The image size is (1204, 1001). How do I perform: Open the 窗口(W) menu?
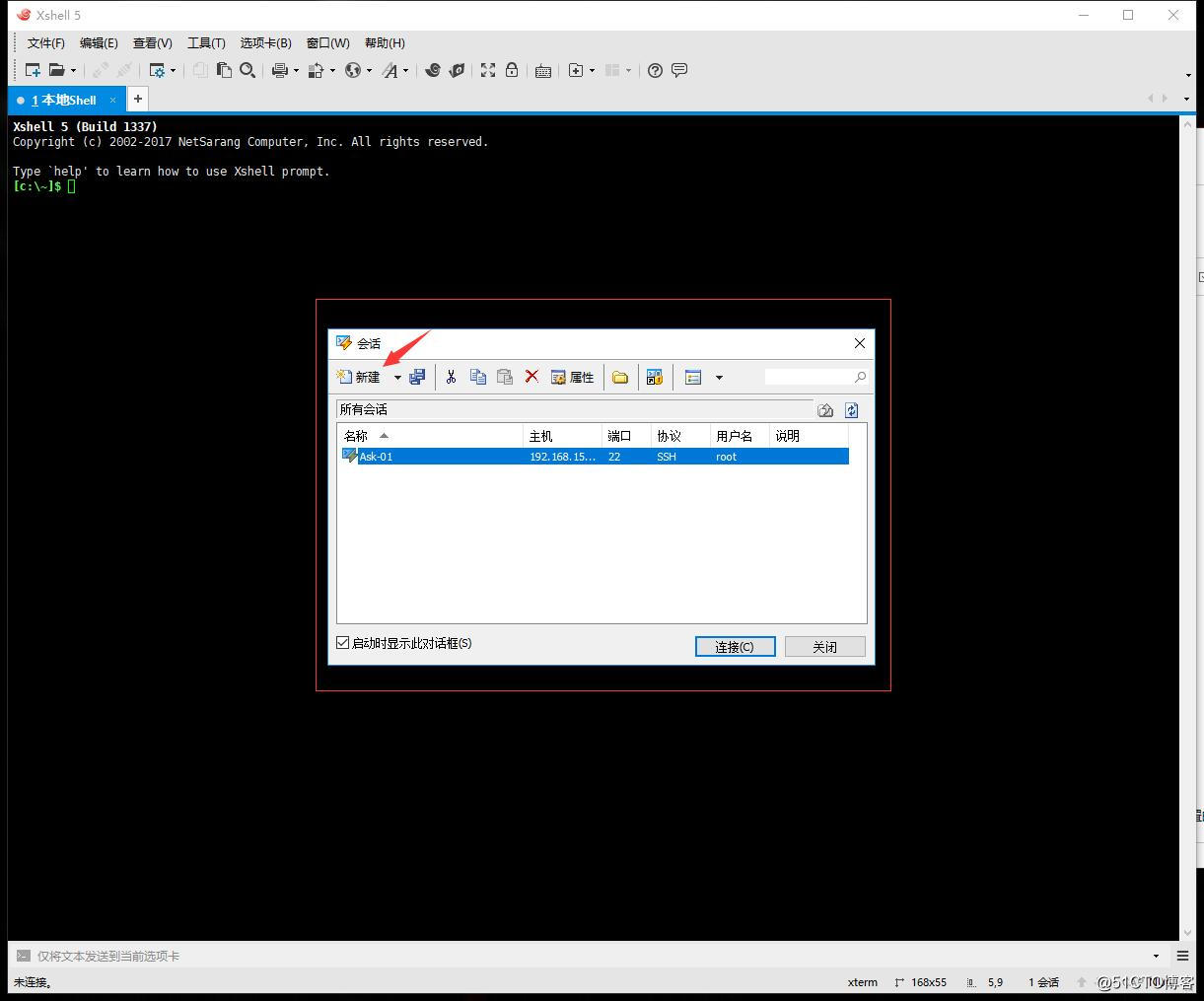(327, 43)
